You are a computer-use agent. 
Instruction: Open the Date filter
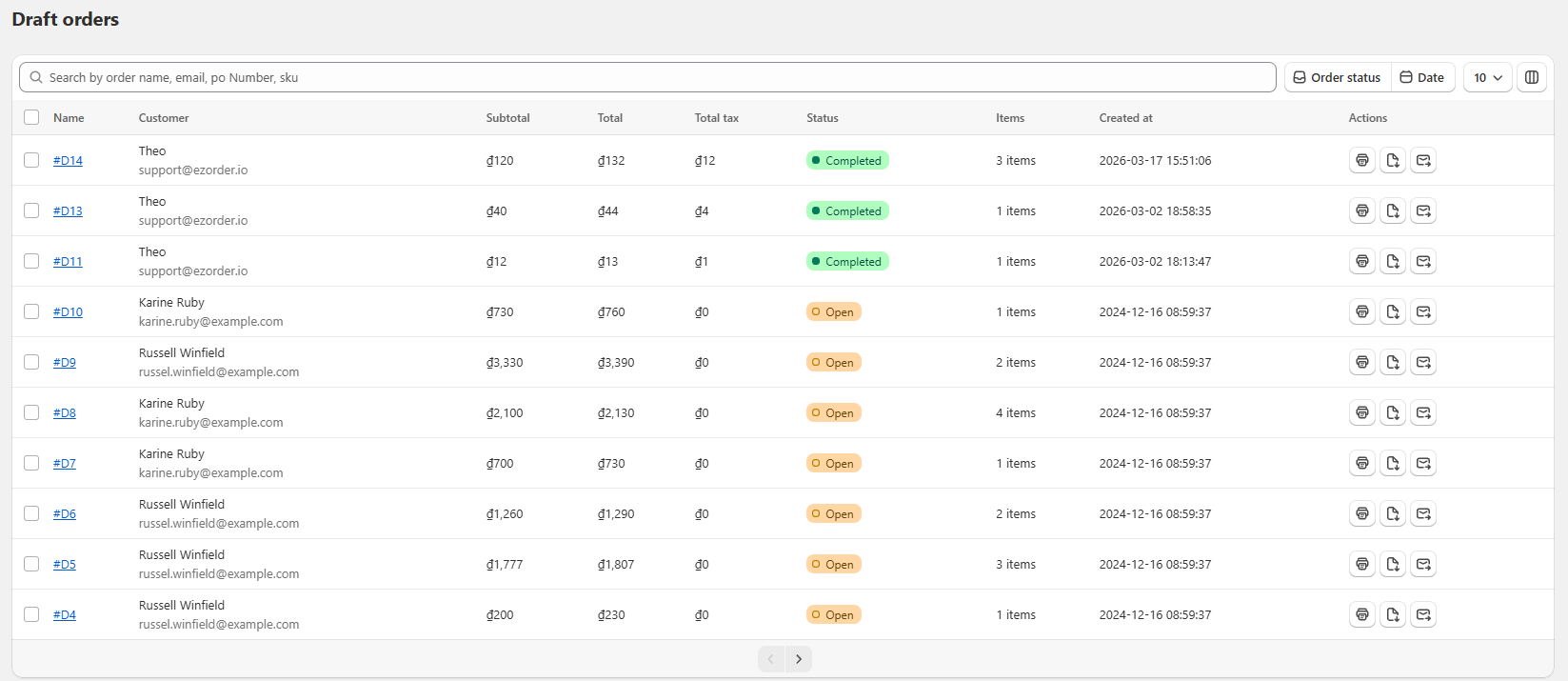coord(1423,77)
